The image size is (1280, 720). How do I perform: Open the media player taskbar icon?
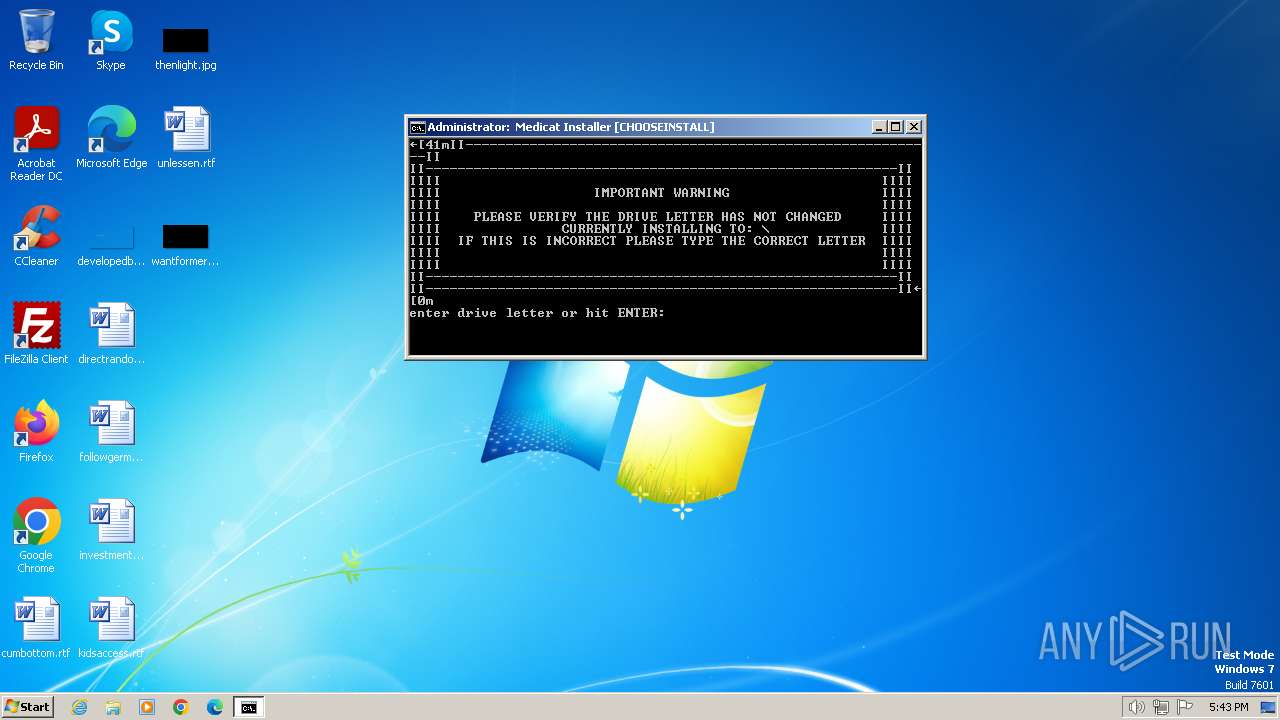pyautogui.click(x=147, y=707)
